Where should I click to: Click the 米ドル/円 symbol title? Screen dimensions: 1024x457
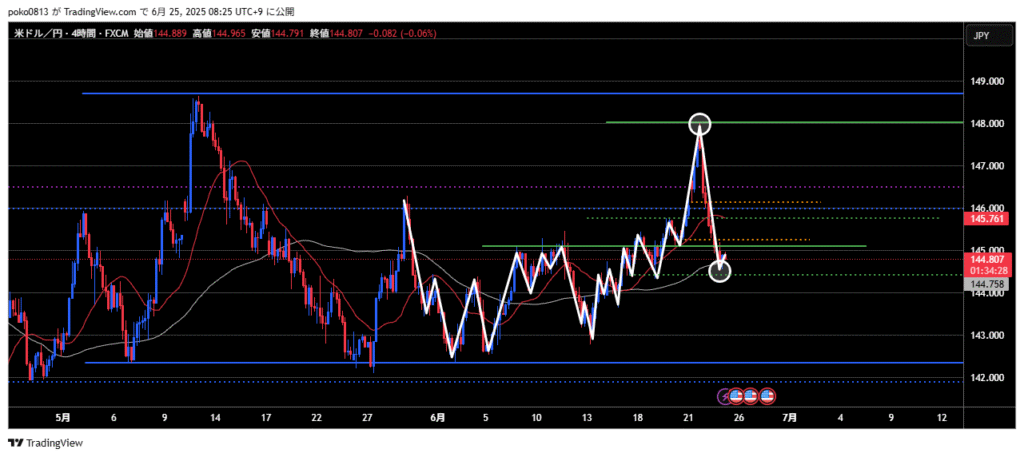pos(33,34)
